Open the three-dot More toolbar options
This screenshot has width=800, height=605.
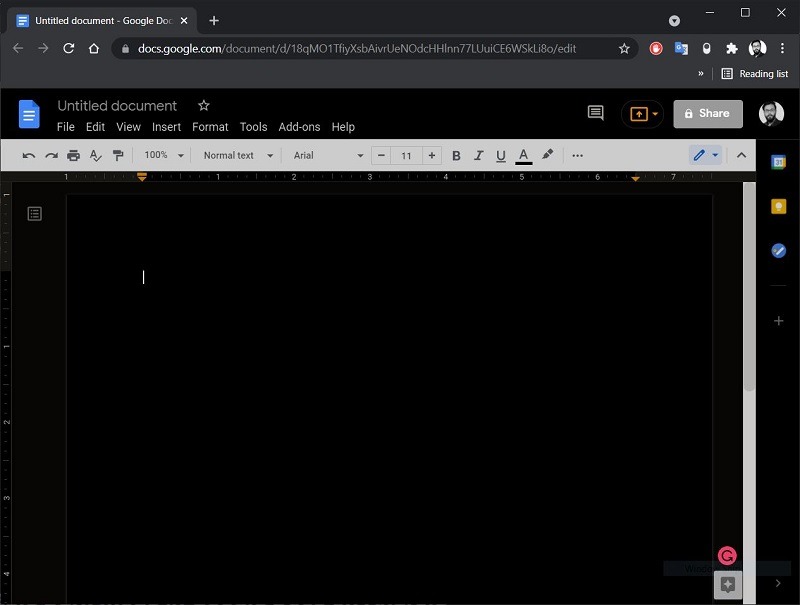point(578,156)
